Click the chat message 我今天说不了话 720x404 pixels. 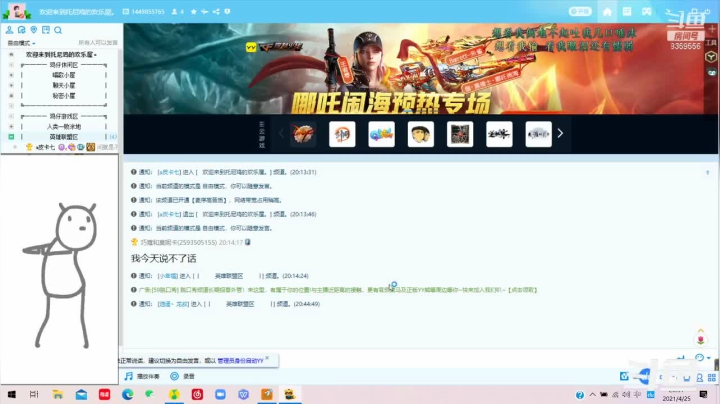coord(163,258)
